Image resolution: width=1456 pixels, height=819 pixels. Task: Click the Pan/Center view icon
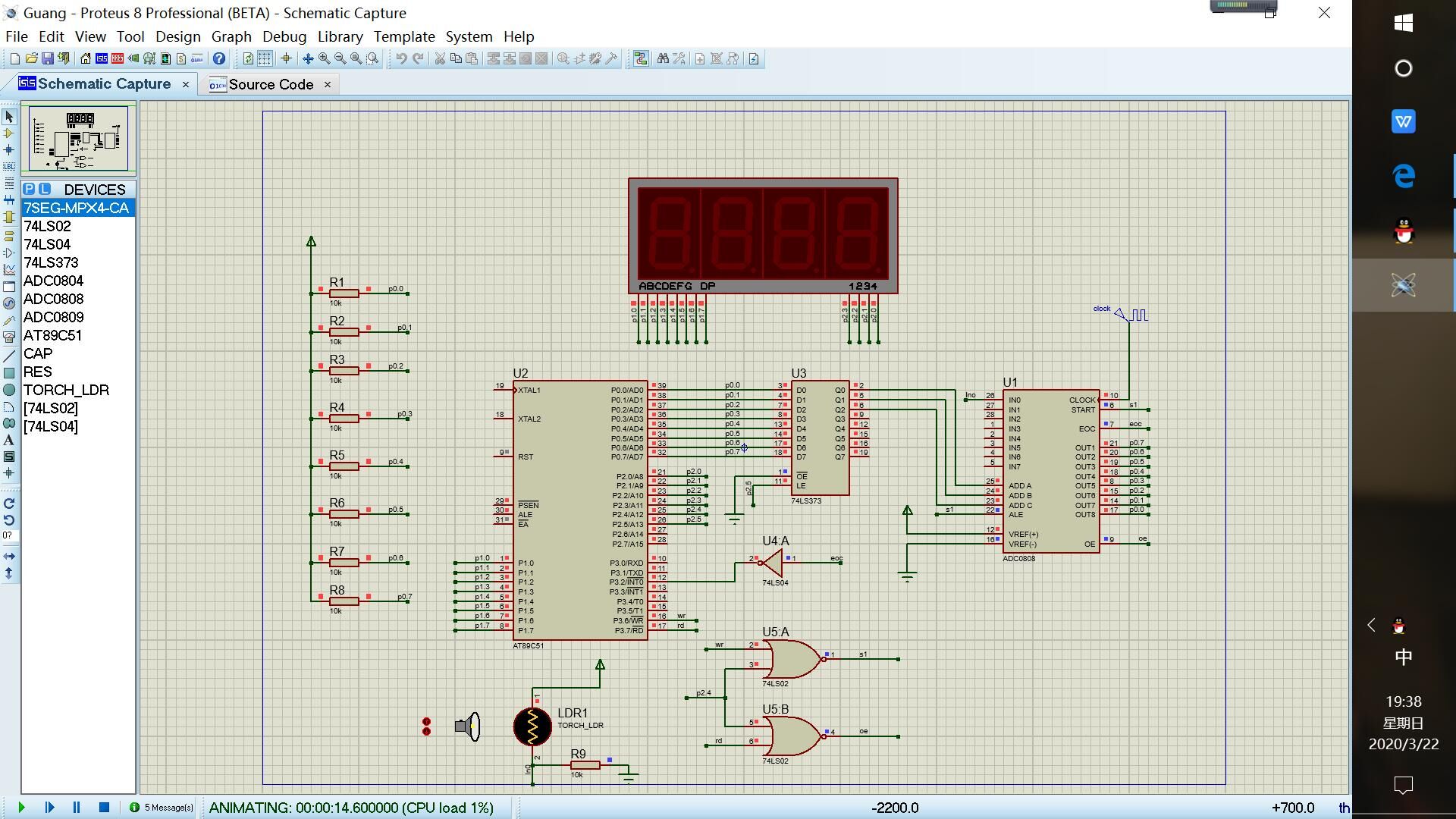click(x=308, y=58)
